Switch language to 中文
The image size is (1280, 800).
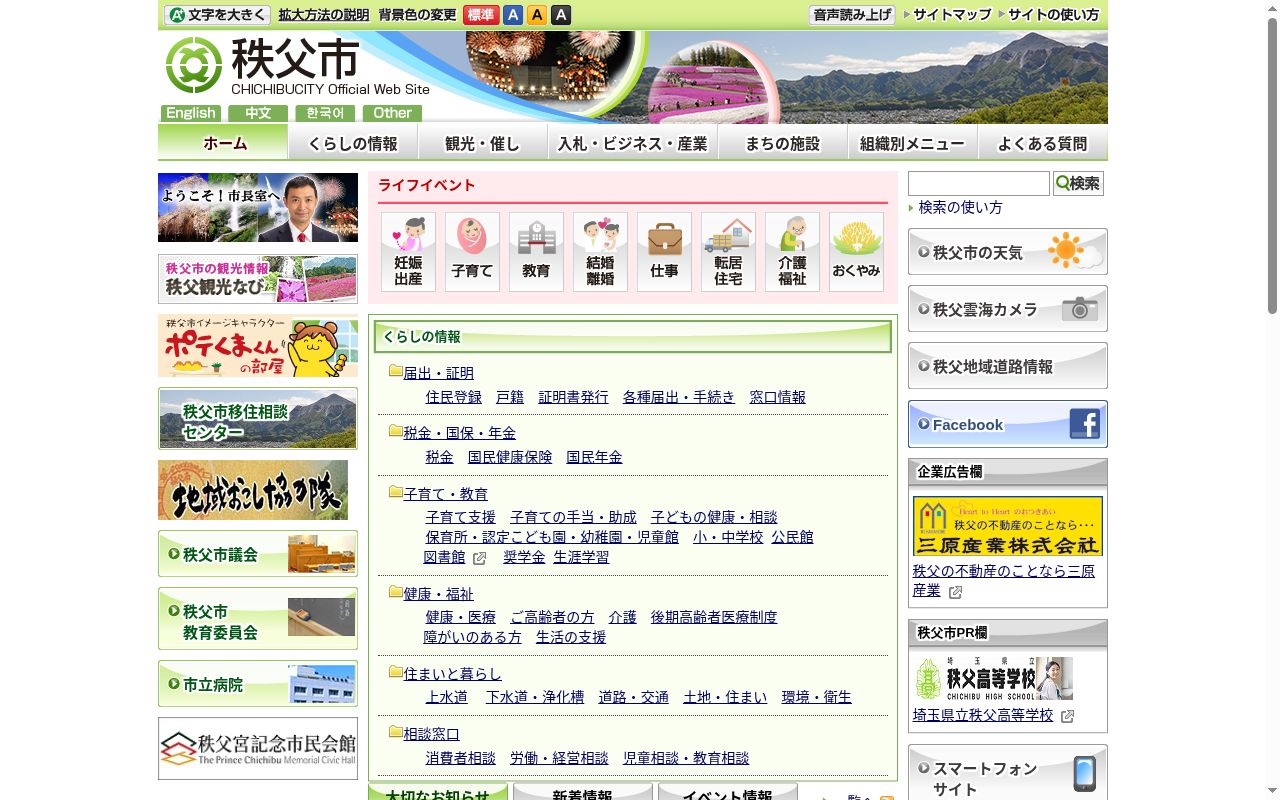coord(258,113)
